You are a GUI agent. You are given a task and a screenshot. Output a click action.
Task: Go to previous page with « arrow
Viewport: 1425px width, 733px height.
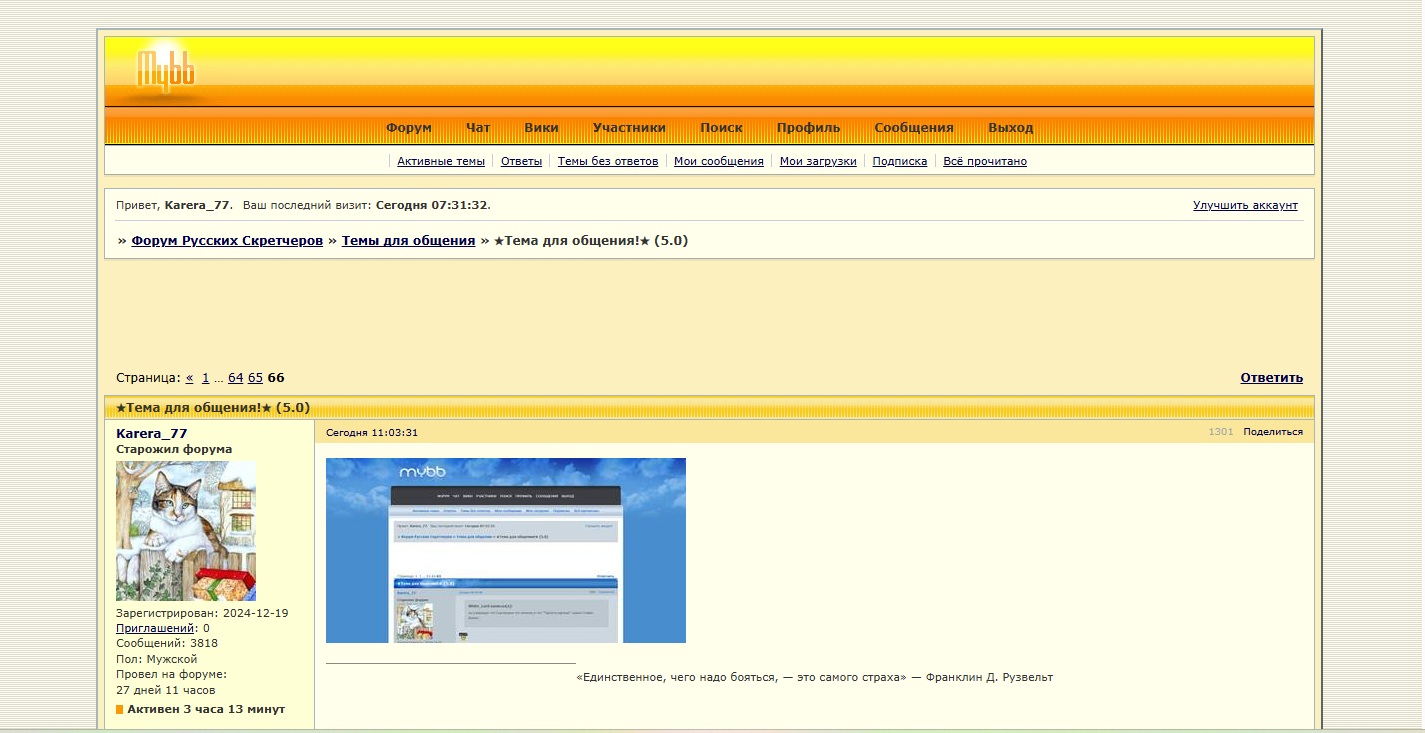(190, 378)
